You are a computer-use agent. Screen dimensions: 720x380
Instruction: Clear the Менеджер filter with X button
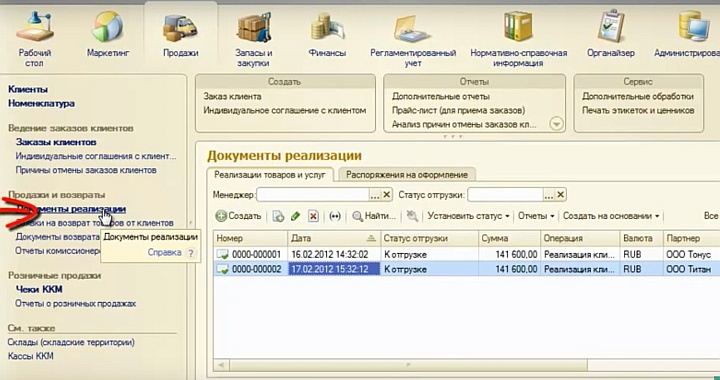coord(387,195)
